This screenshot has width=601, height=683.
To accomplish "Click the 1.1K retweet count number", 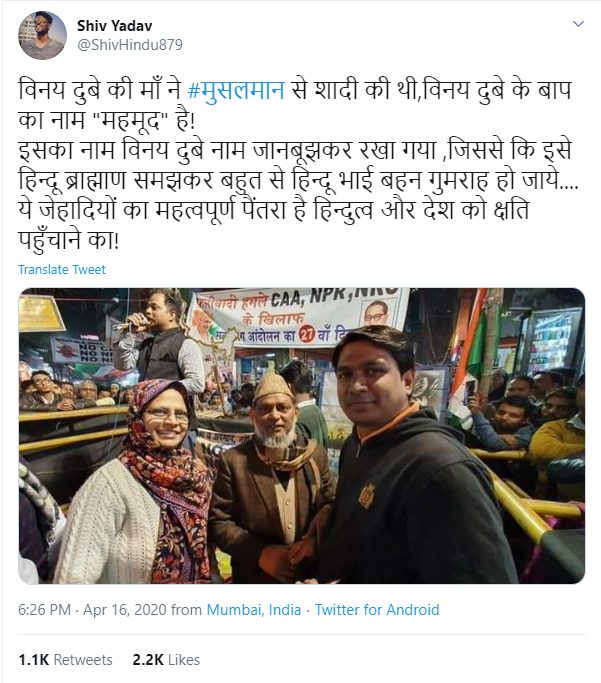I will pyautogui.click(x=34, y=659).
